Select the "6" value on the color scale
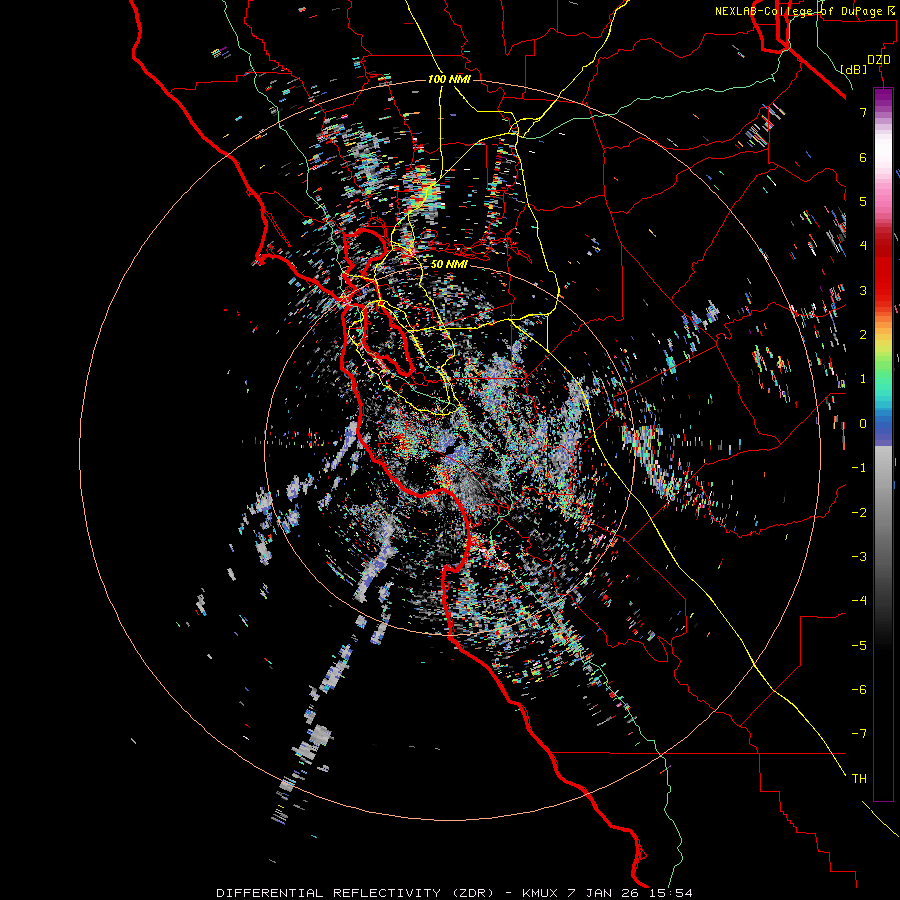The image size is (900, 900). [x=863, y=157]
